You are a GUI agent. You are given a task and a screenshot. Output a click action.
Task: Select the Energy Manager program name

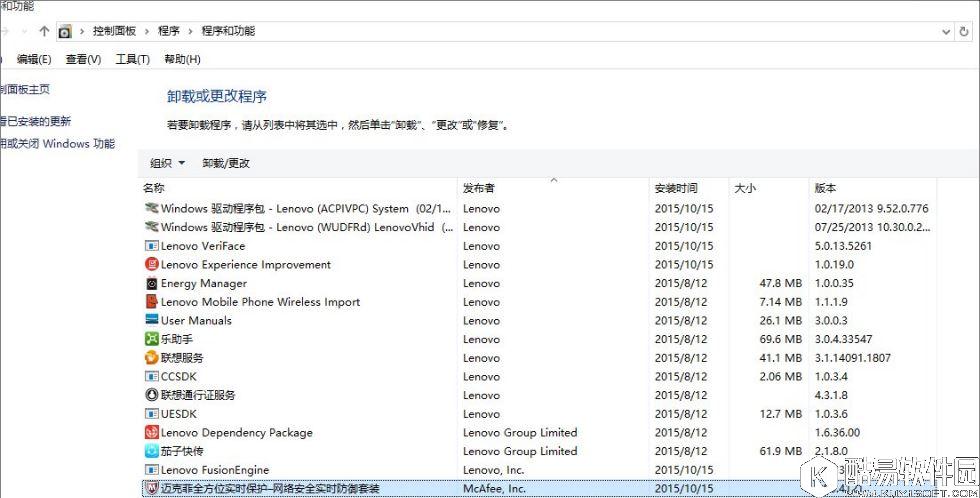204,283
